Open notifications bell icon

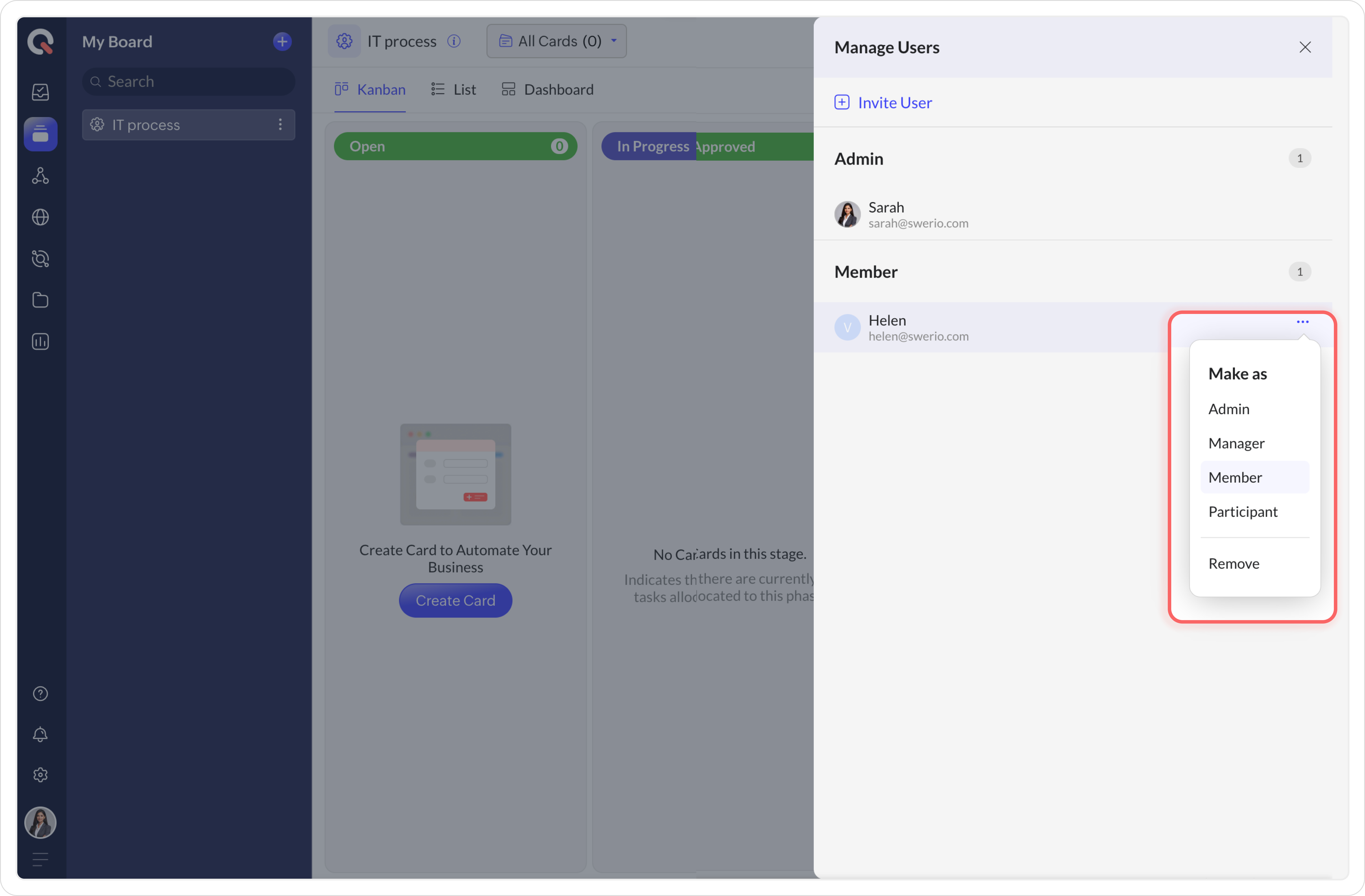point(40,734)
